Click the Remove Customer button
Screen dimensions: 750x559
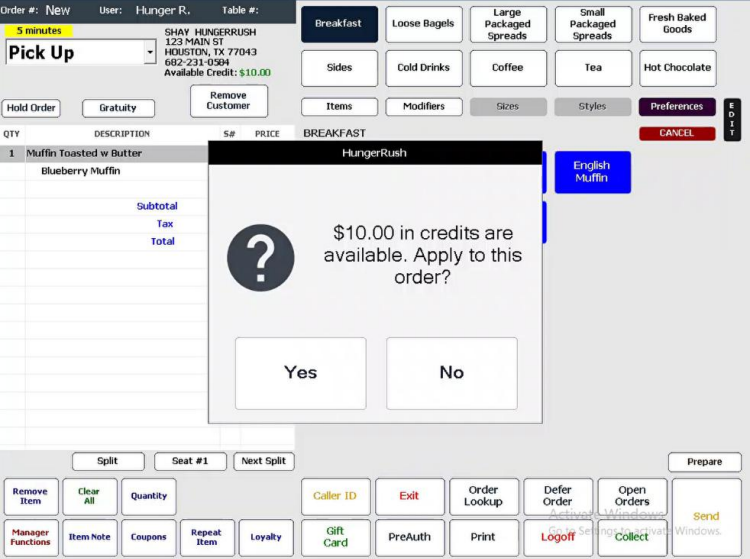229,101
